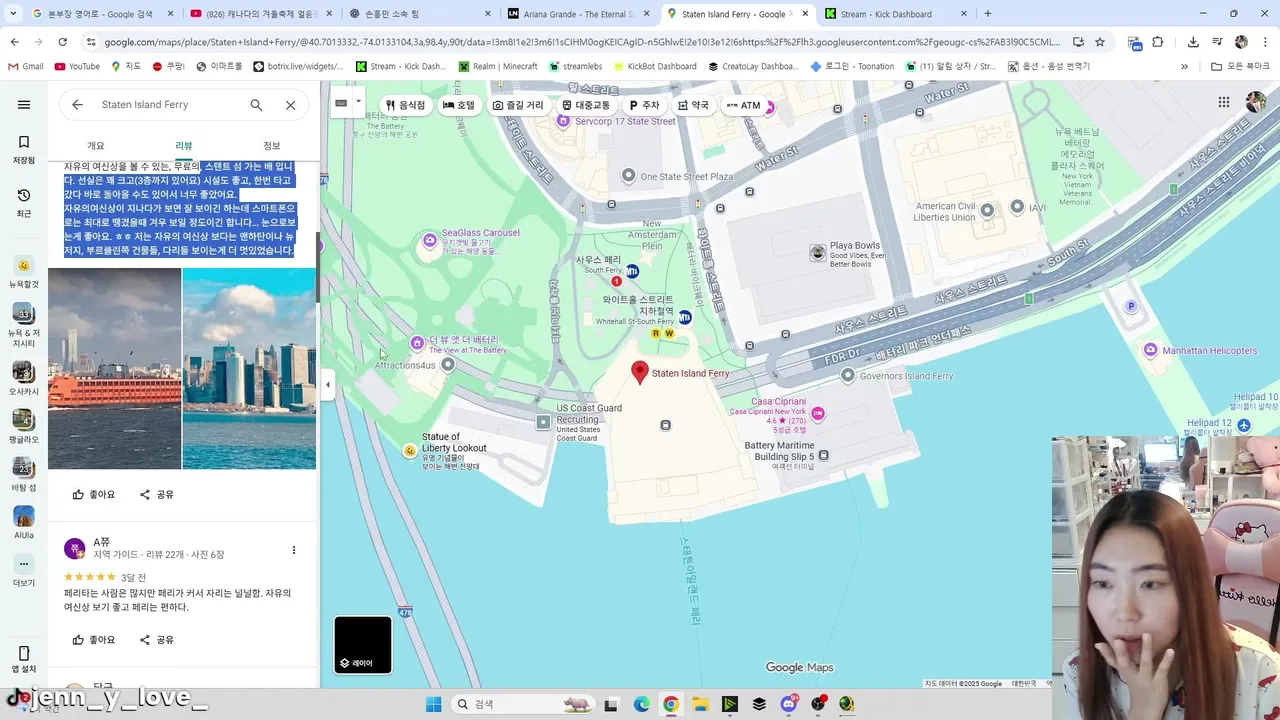
Task: Share A쭈's review
Action: point(157,639)
